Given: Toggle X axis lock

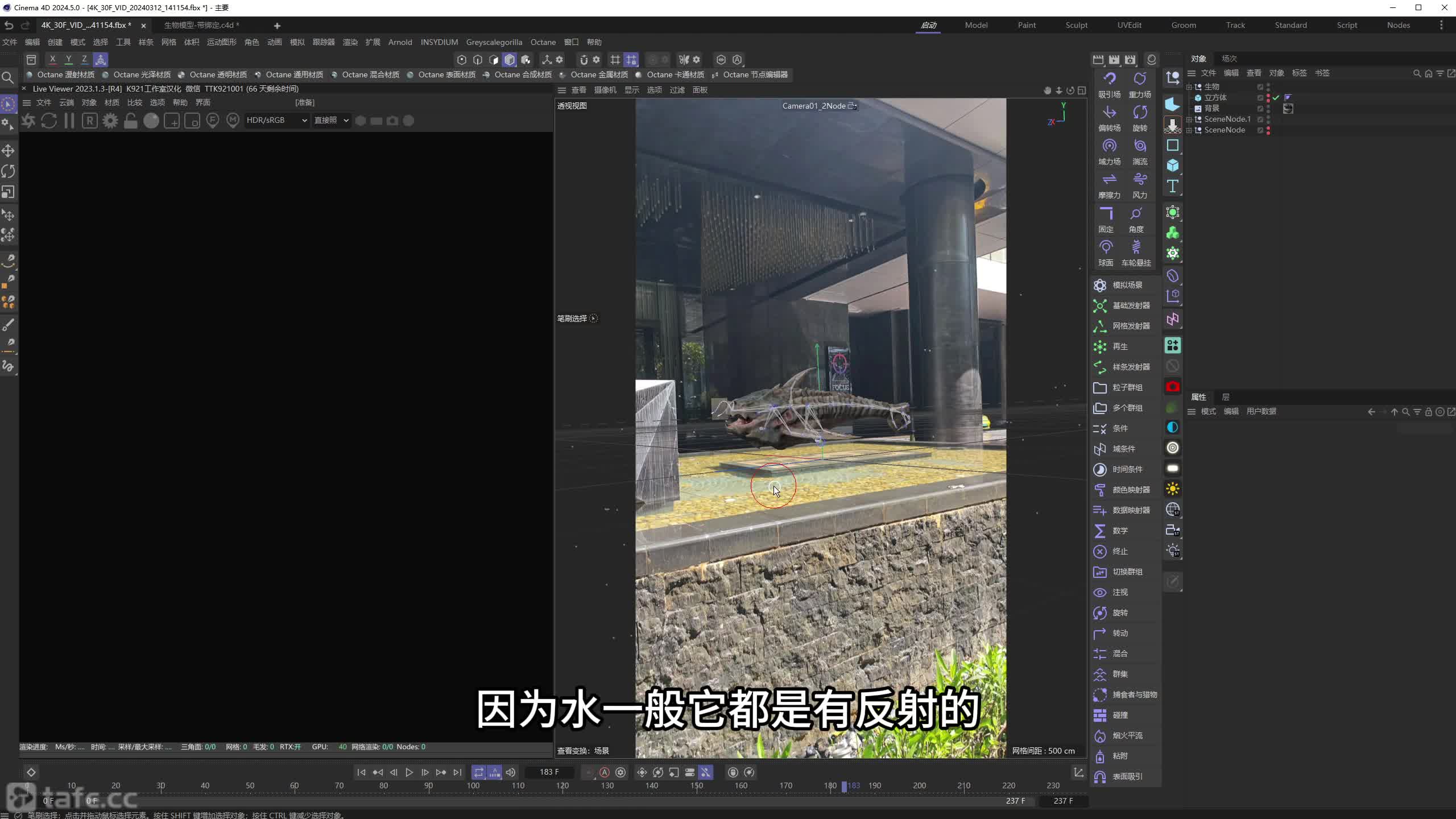Looking at the screenshot, I should [52, 59].
